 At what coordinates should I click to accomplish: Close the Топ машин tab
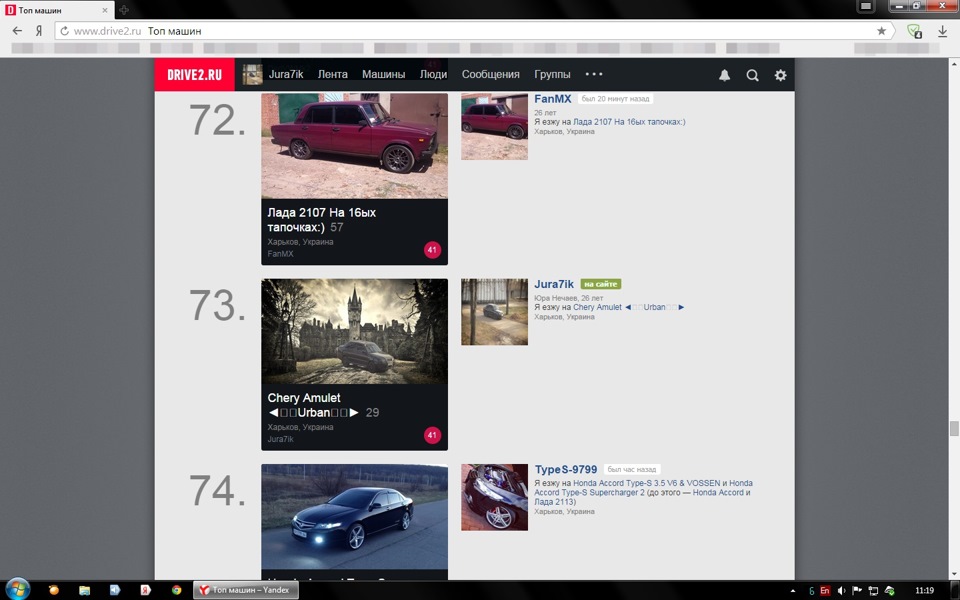(105, 10)
